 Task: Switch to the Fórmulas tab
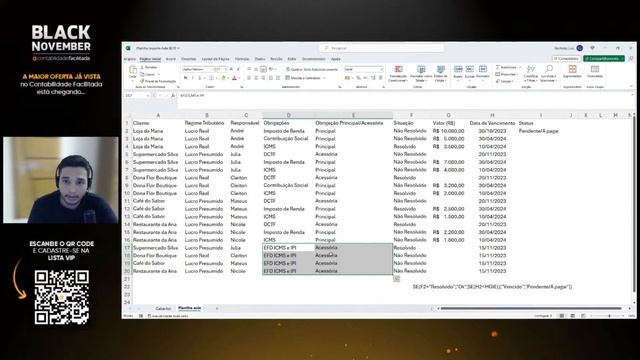(242, 59)
